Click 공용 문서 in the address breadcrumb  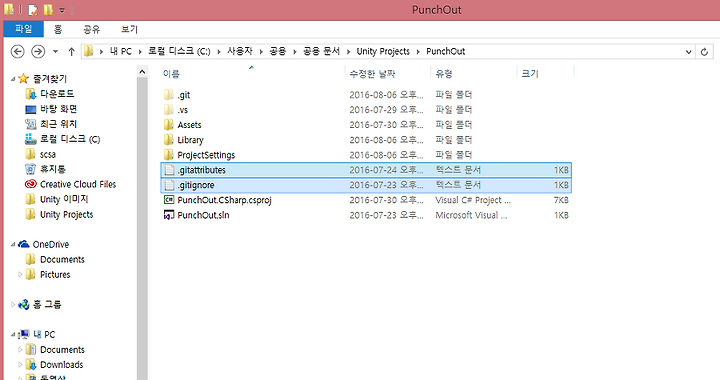click(x=321, y=51)
